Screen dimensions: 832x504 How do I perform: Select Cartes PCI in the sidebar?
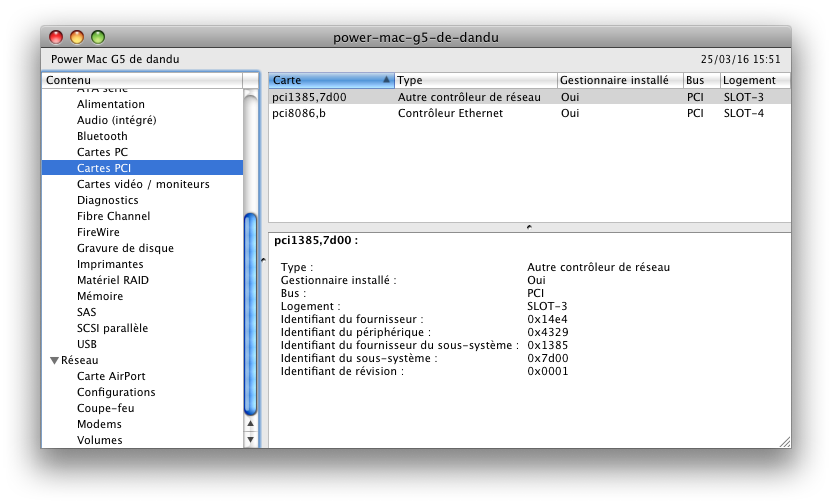tap(142, 168)
